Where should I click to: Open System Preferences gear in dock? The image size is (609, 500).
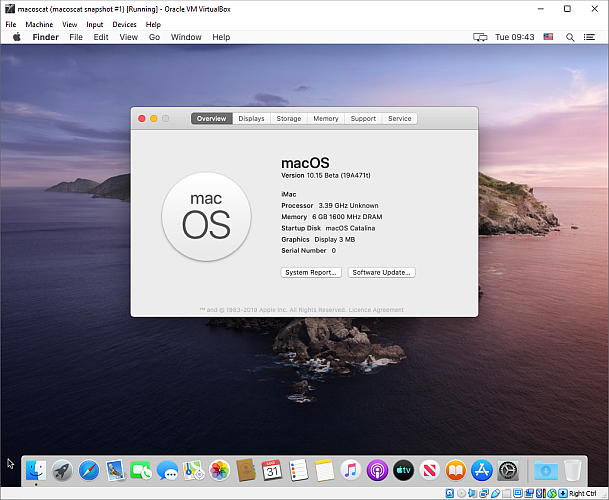pos(508,469)
